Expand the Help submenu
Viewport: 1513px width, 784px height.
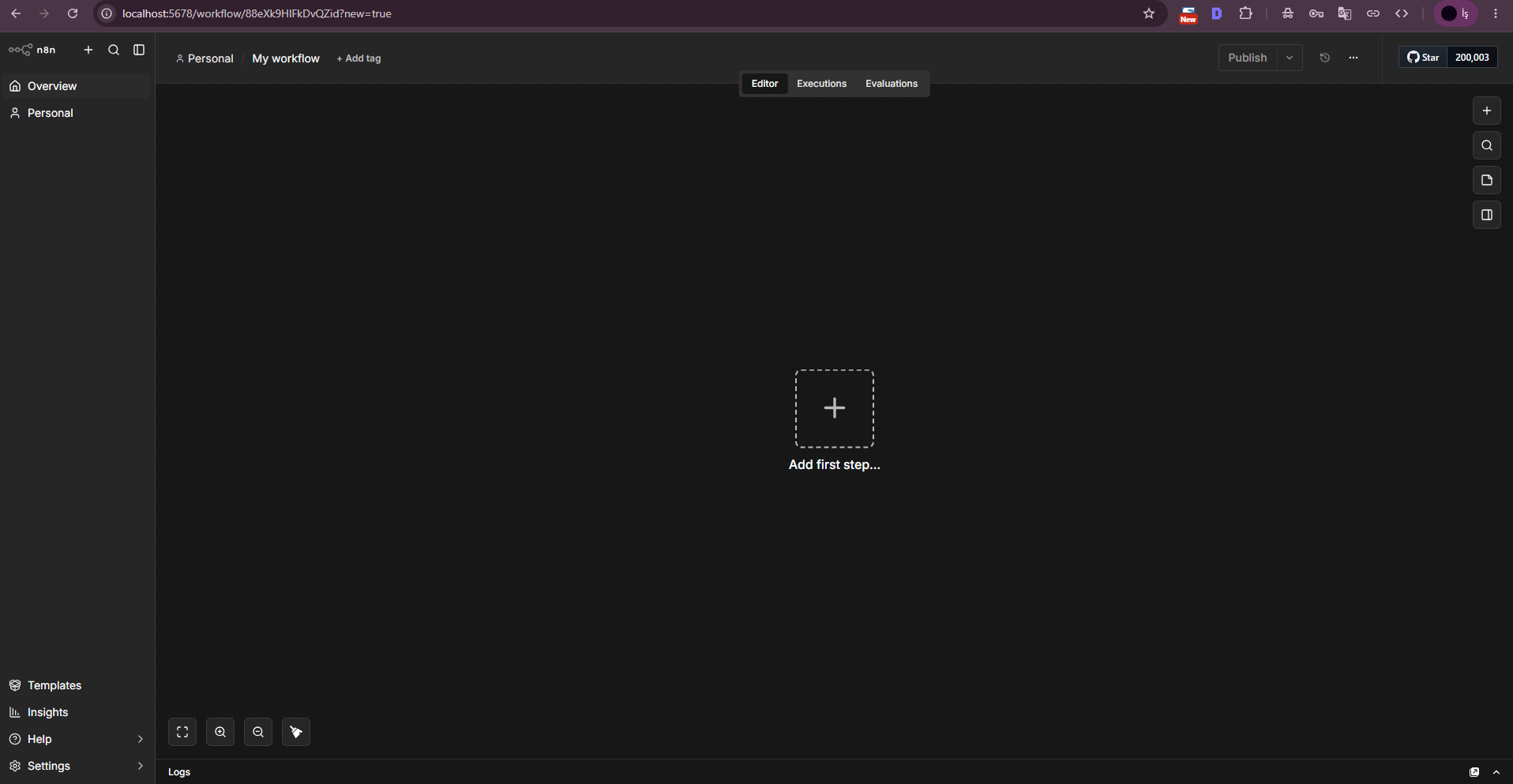pos(76,739)
